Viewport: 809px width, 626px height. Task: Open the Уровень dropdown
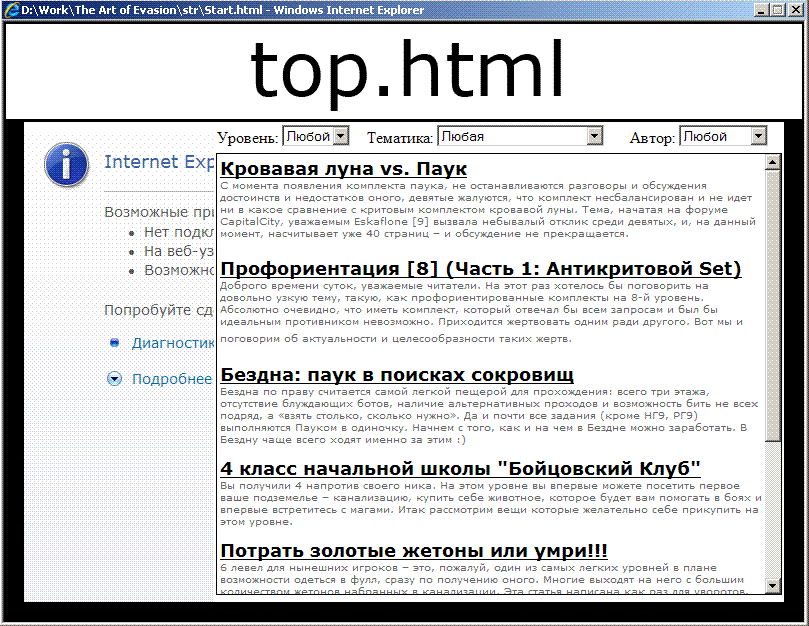[x=316, y=136]
